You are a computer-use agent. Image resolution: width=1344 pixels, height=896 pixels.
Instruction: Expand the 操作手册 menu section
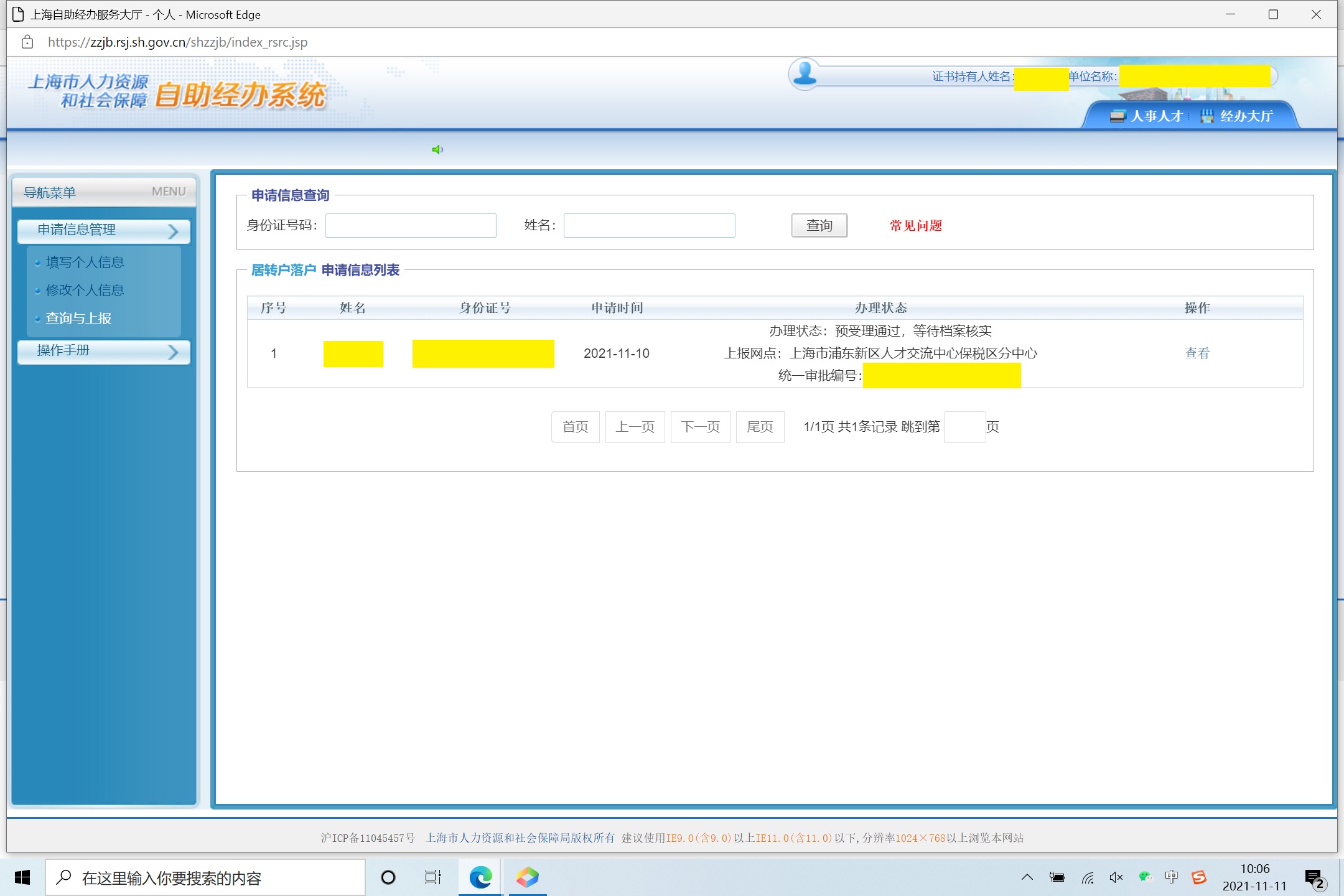(104, 351)
